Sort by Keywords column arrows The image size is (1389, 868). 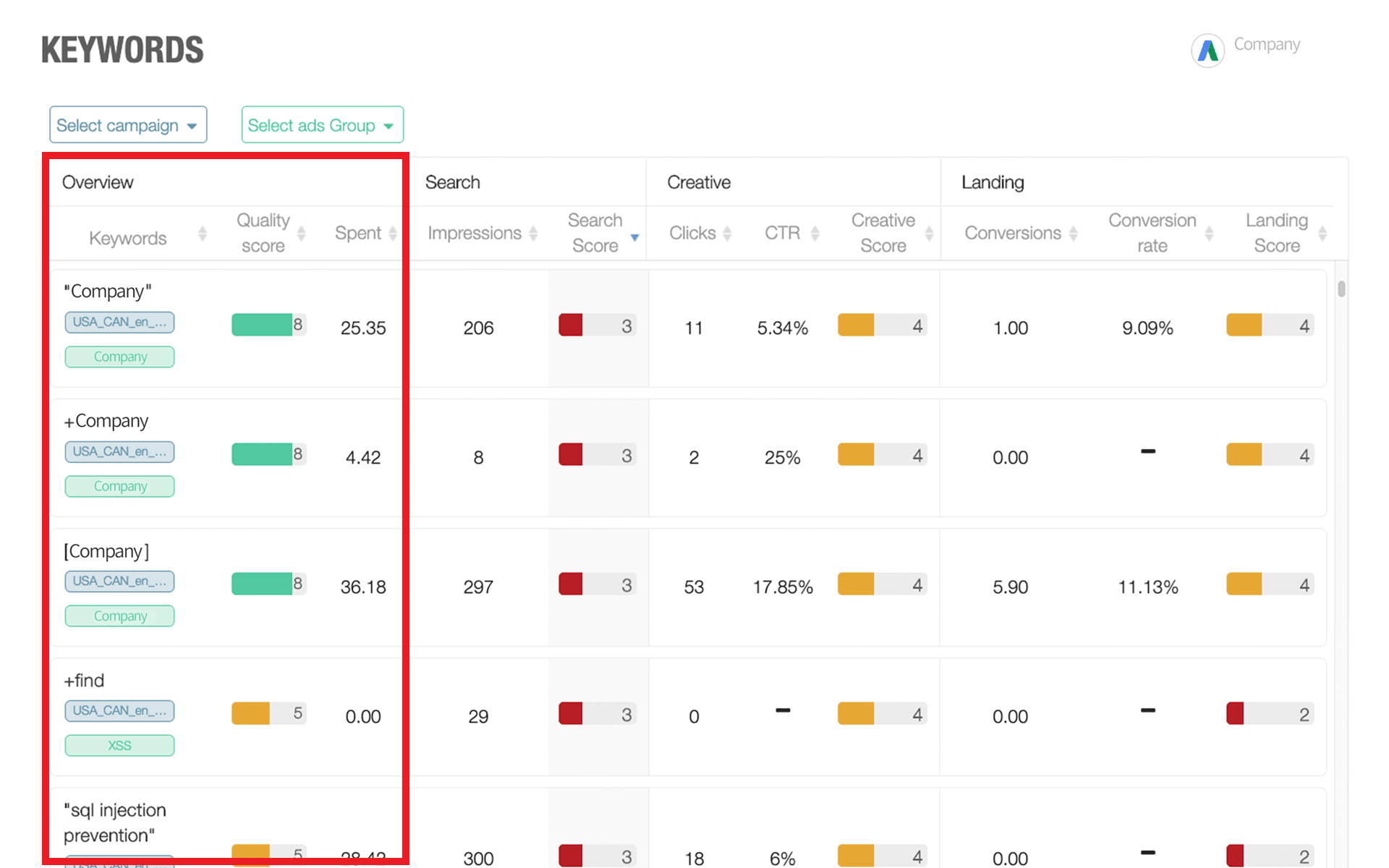coord(203,234)
